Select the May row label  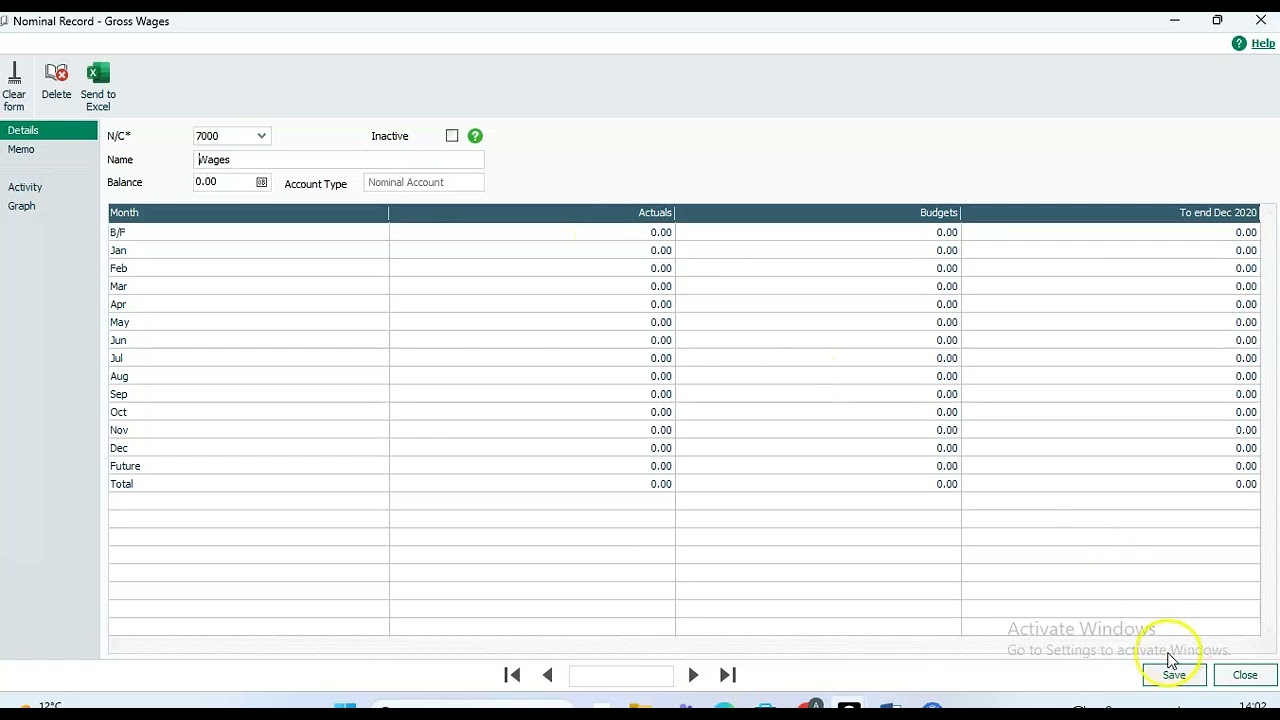point(119,322)
